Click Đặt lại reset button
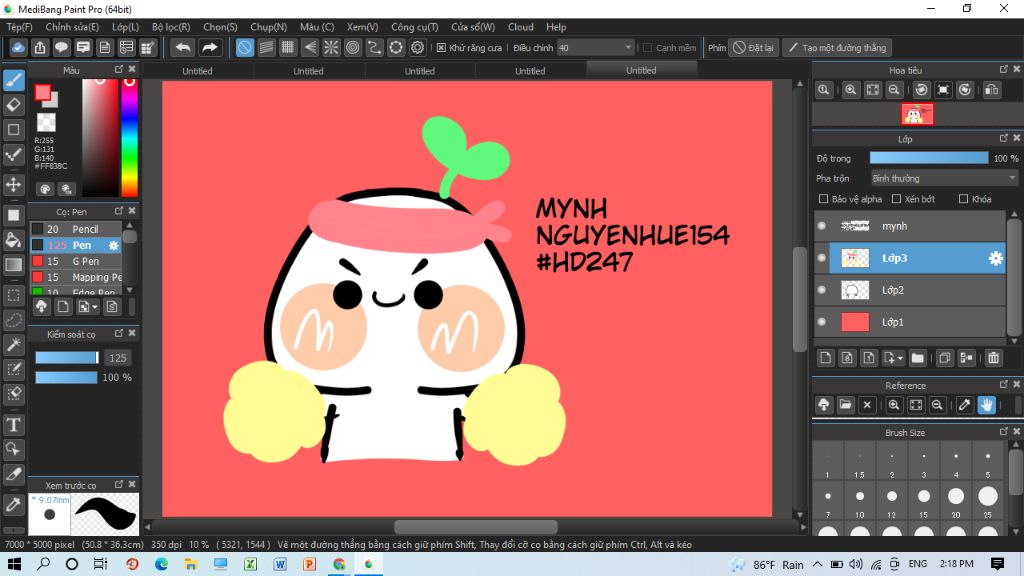 coord(754,48)
